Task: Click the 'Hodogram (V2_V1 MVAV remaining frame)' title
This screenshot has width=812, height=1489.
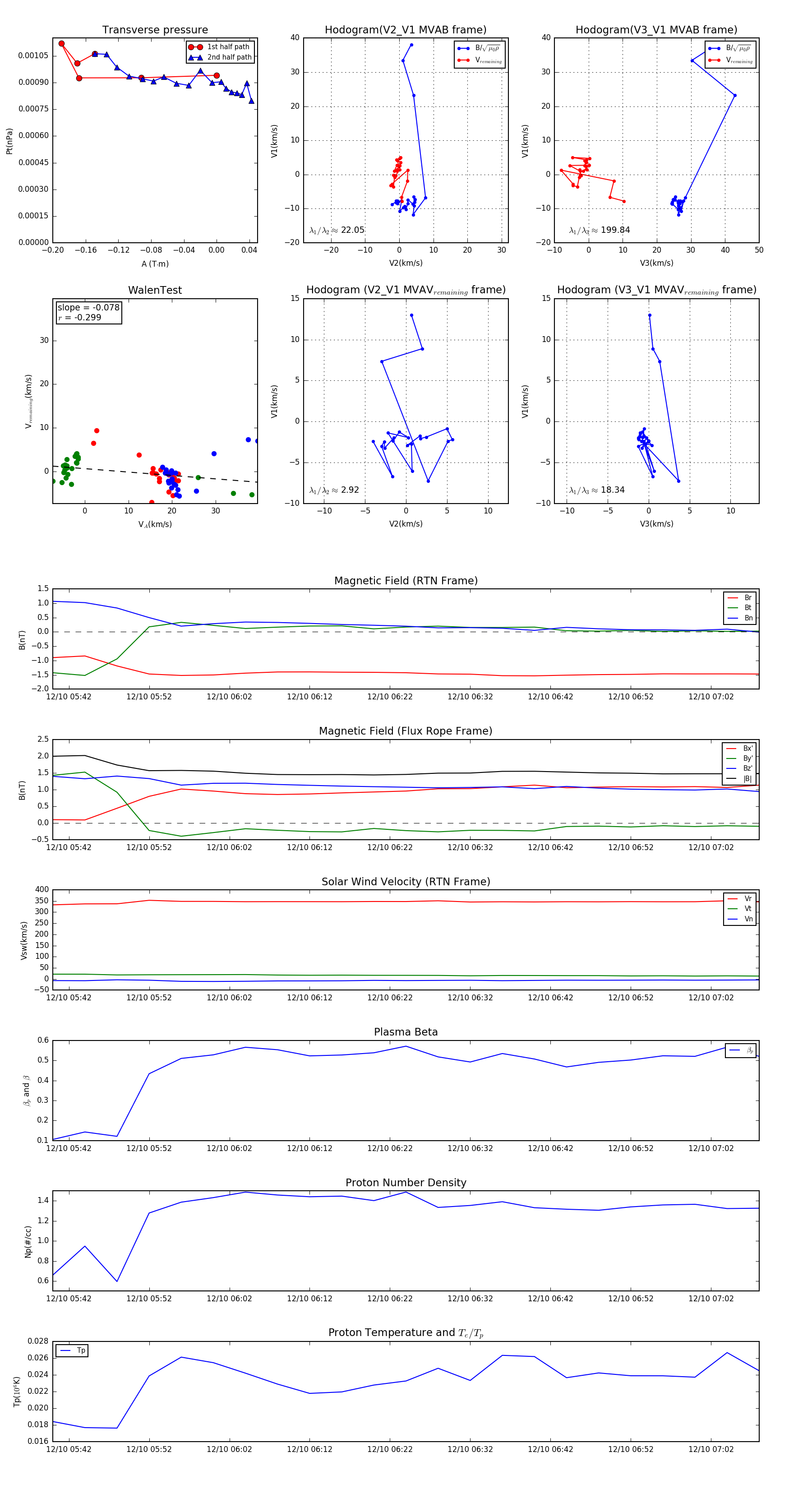Action: tap(406, 290)
